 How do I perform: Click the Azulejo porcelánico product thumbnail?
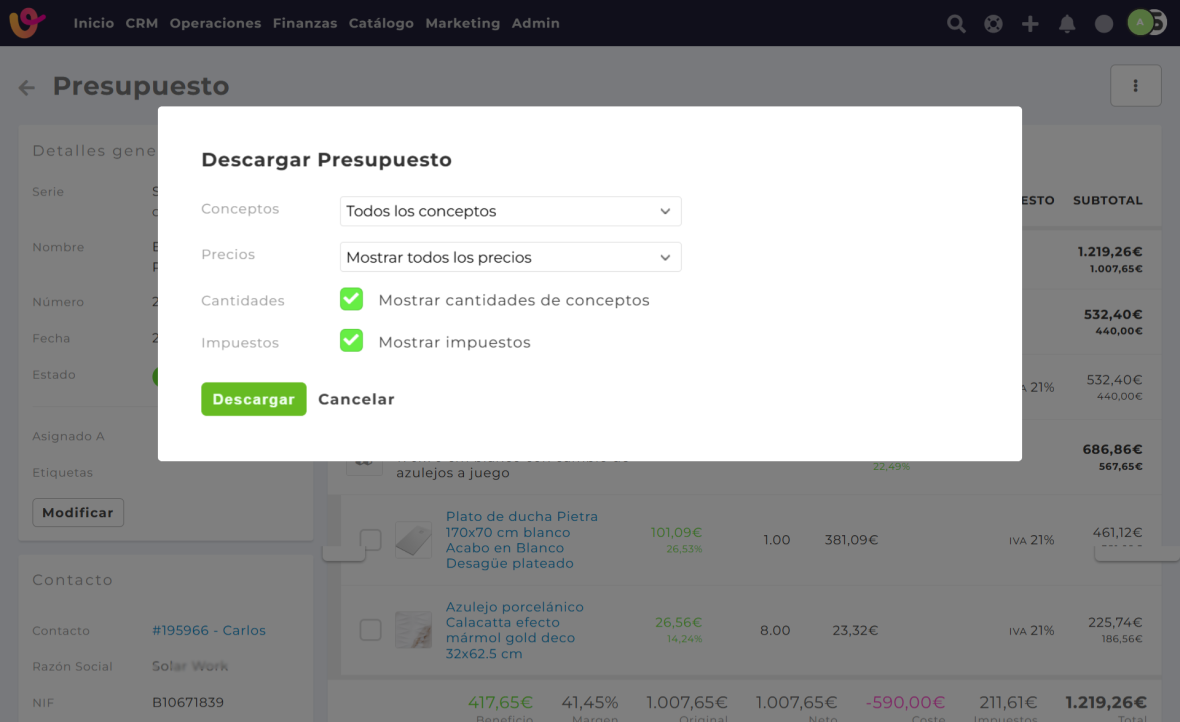[x=413, y=630]
